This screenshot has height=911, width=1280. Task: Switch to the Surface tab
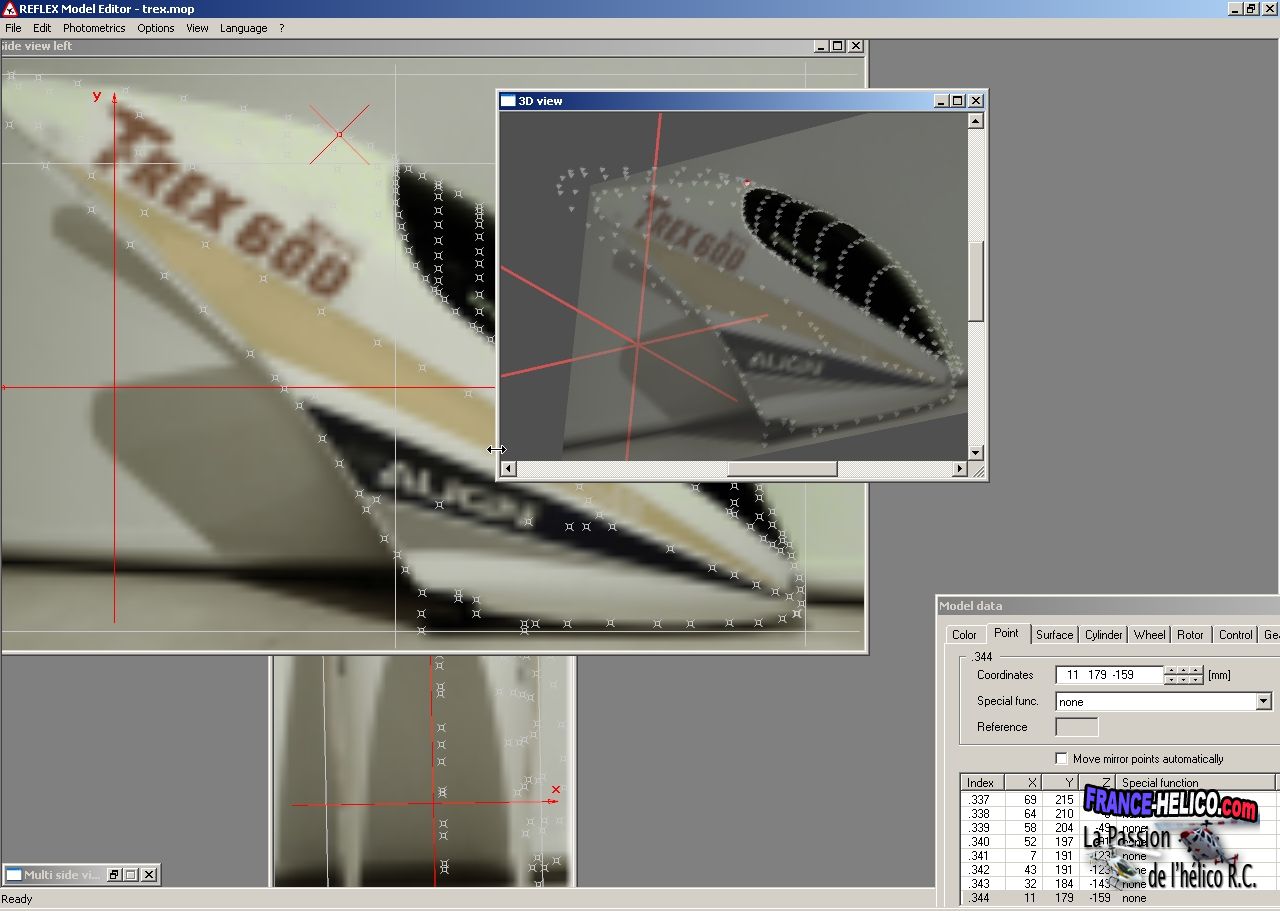pyautogui.click(x=1054, y=635)
